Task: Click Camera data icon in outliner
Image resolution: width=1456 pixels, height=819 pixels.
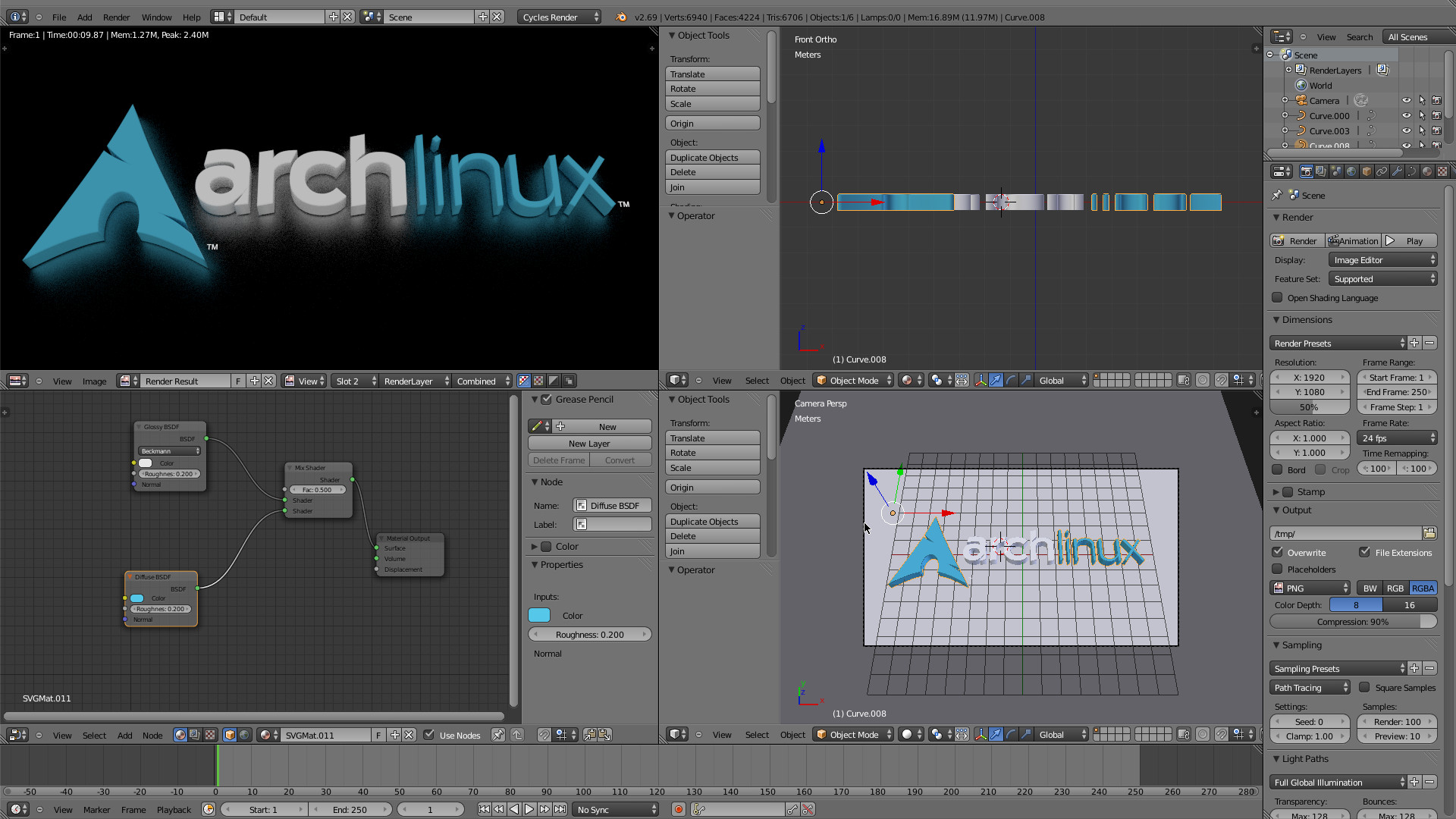Action: click(1361, 100)
